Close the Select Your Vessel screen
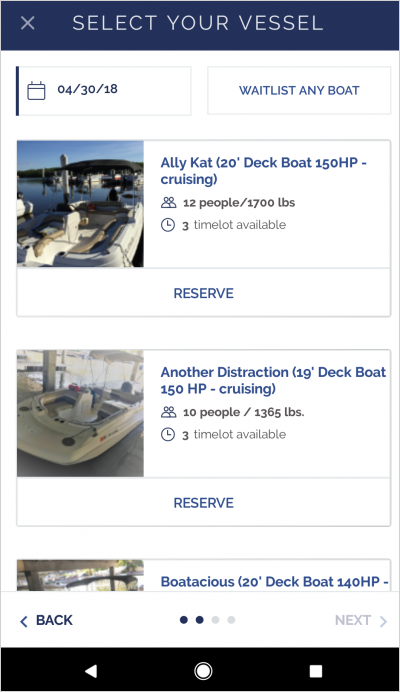This screenshot has height=692, width=400. pyautogui.click(x=28, y=23)
